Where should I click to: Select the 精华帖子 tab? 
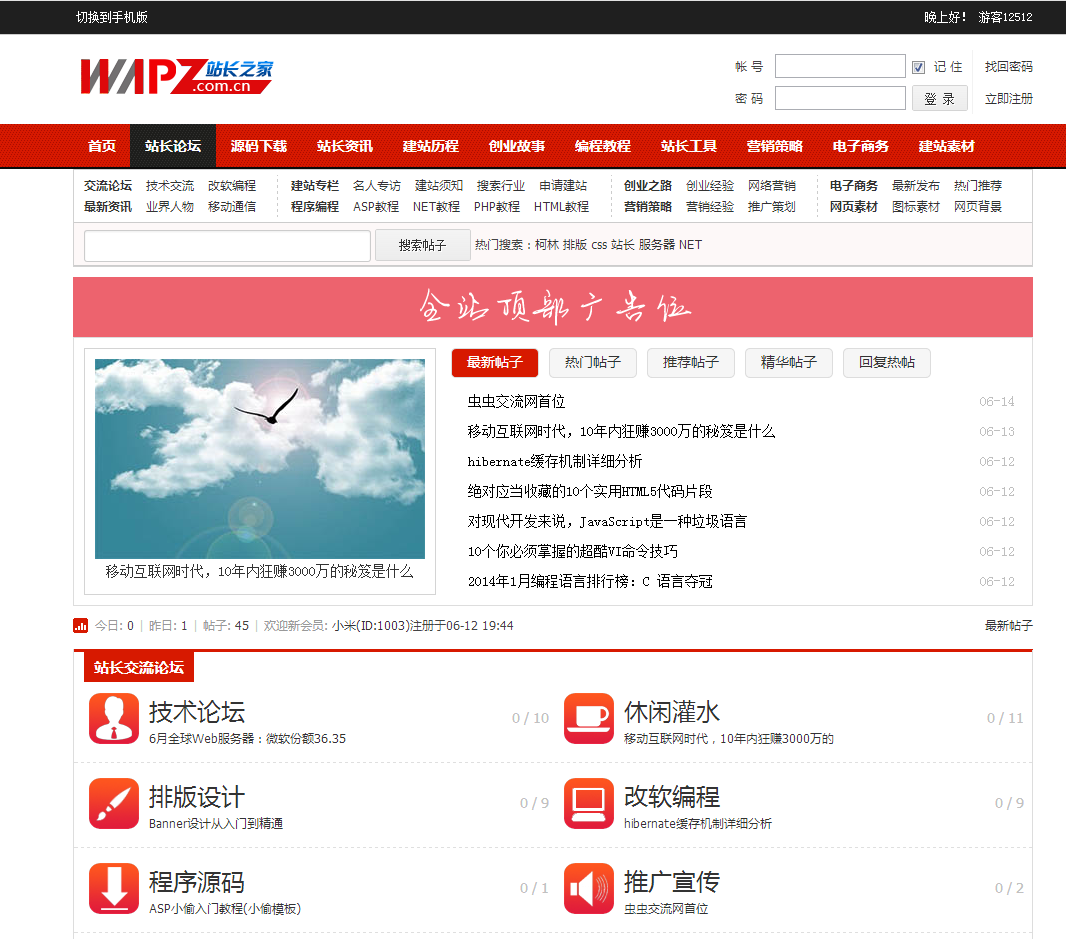click(x=788, y=362)
